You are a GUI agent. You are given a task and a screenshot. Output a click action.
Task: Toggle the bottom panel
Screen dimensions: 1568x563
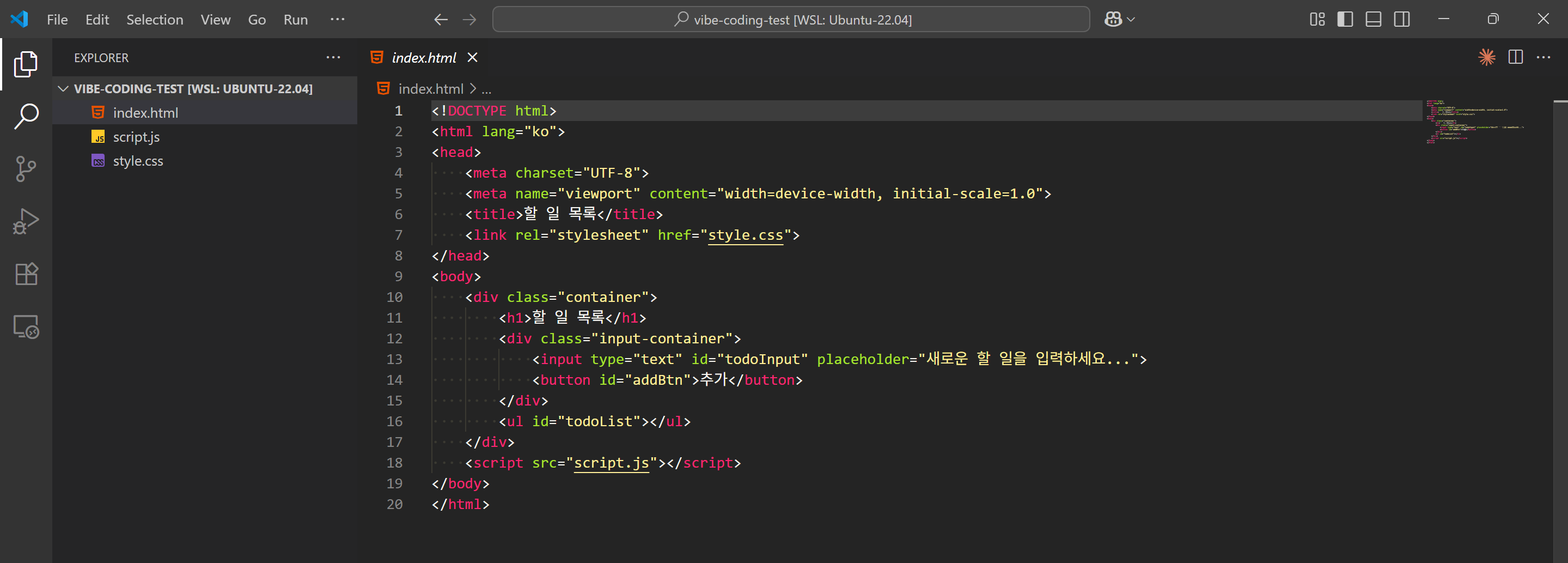pyautogui.click(x=1373, y=20)
